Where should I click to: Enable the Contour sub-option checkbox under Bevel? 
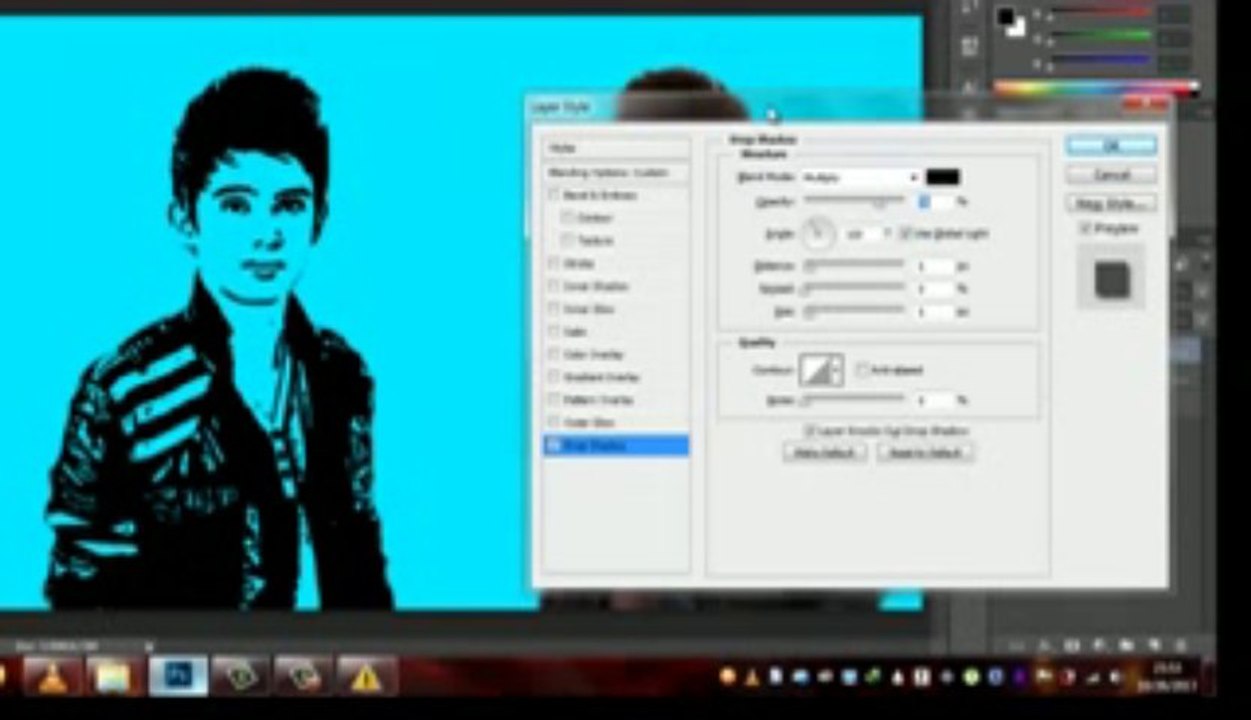point(567,218)
